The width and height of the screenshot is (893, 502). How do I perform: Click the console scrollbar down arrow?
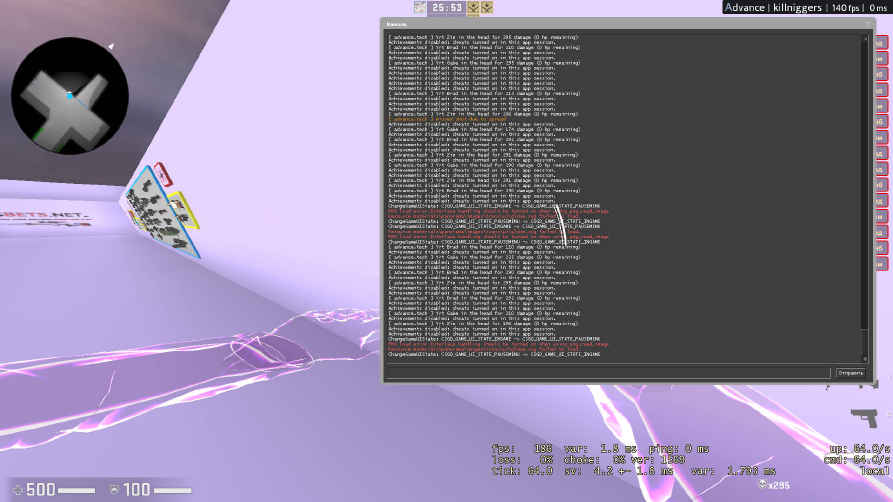[865, 360]
